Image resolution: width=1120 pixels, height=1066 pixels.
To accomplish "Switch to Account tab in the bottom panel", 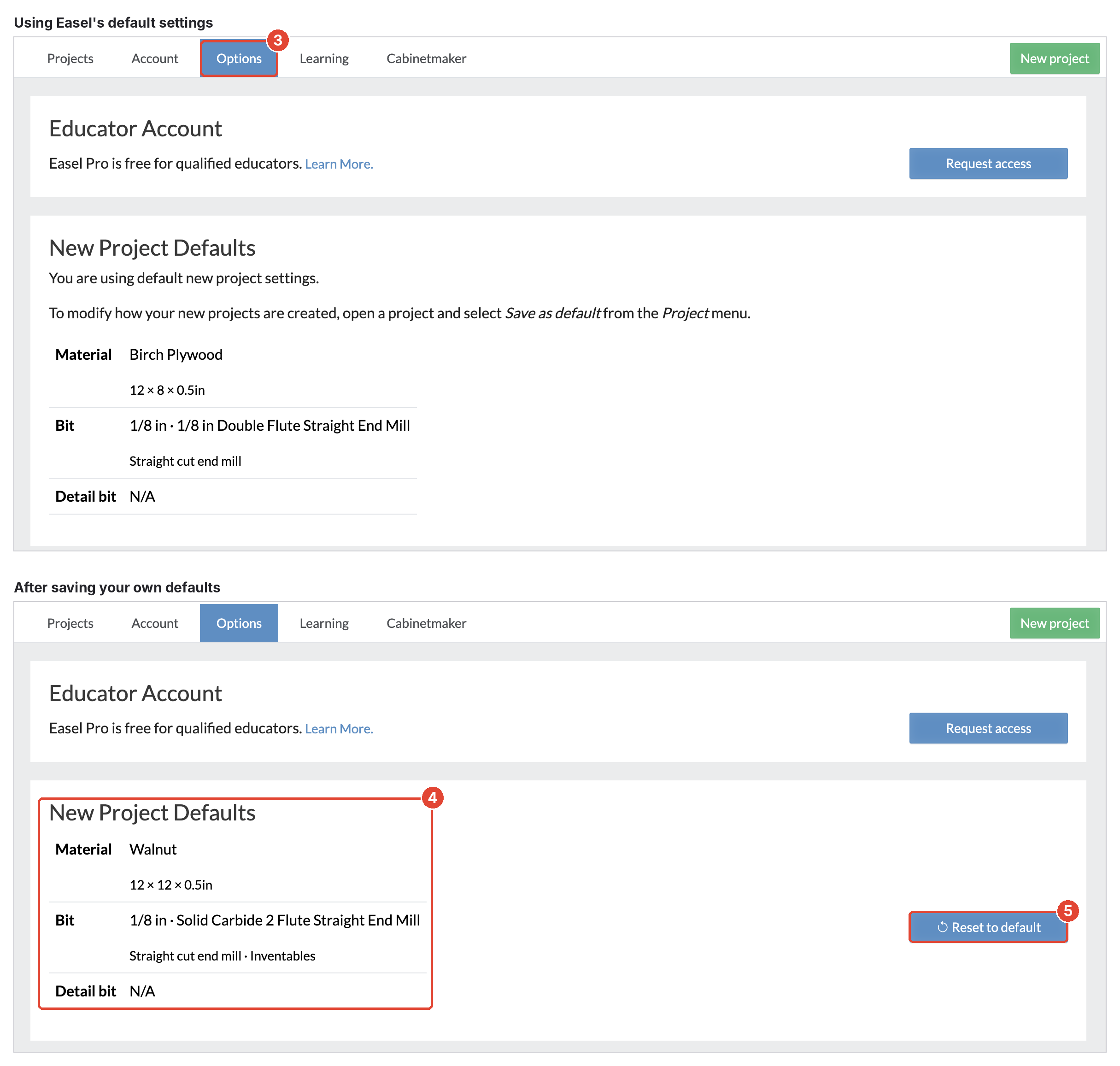I will tap(154, 623).
